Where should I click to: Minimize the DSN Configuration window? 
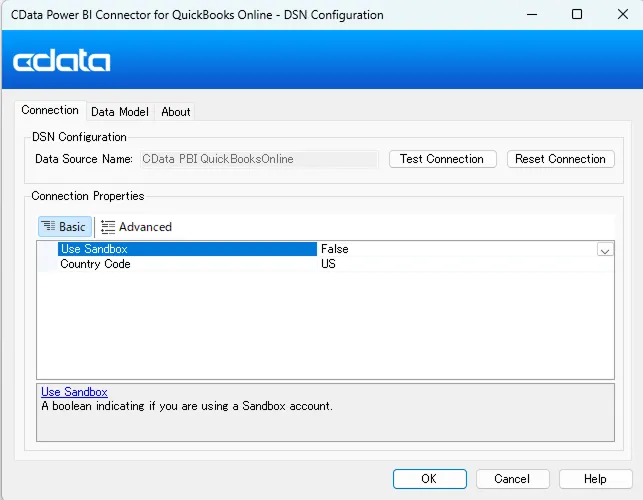tap(530, 15)
